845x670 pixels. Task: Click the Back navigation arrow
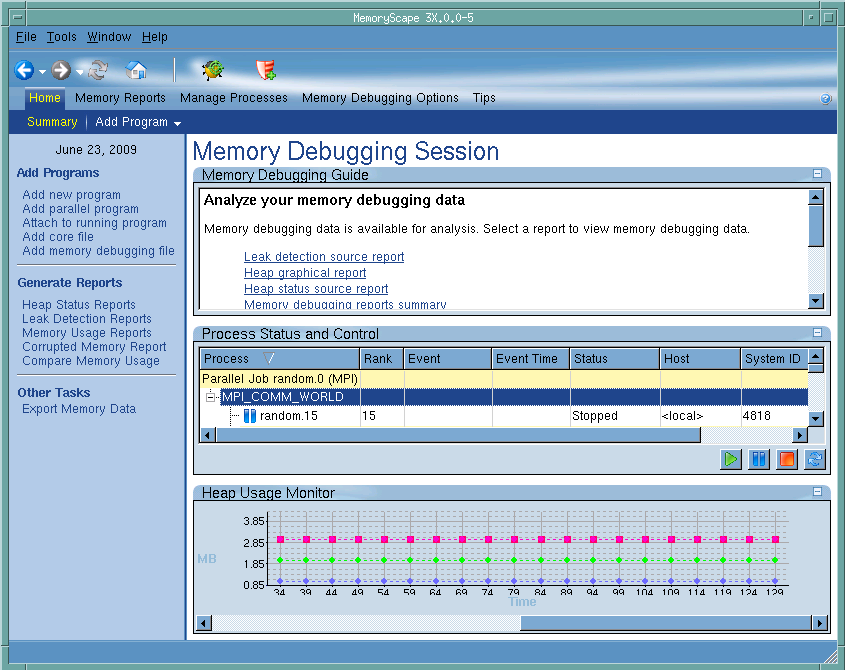pyautogui.click(x=24, y=70)
